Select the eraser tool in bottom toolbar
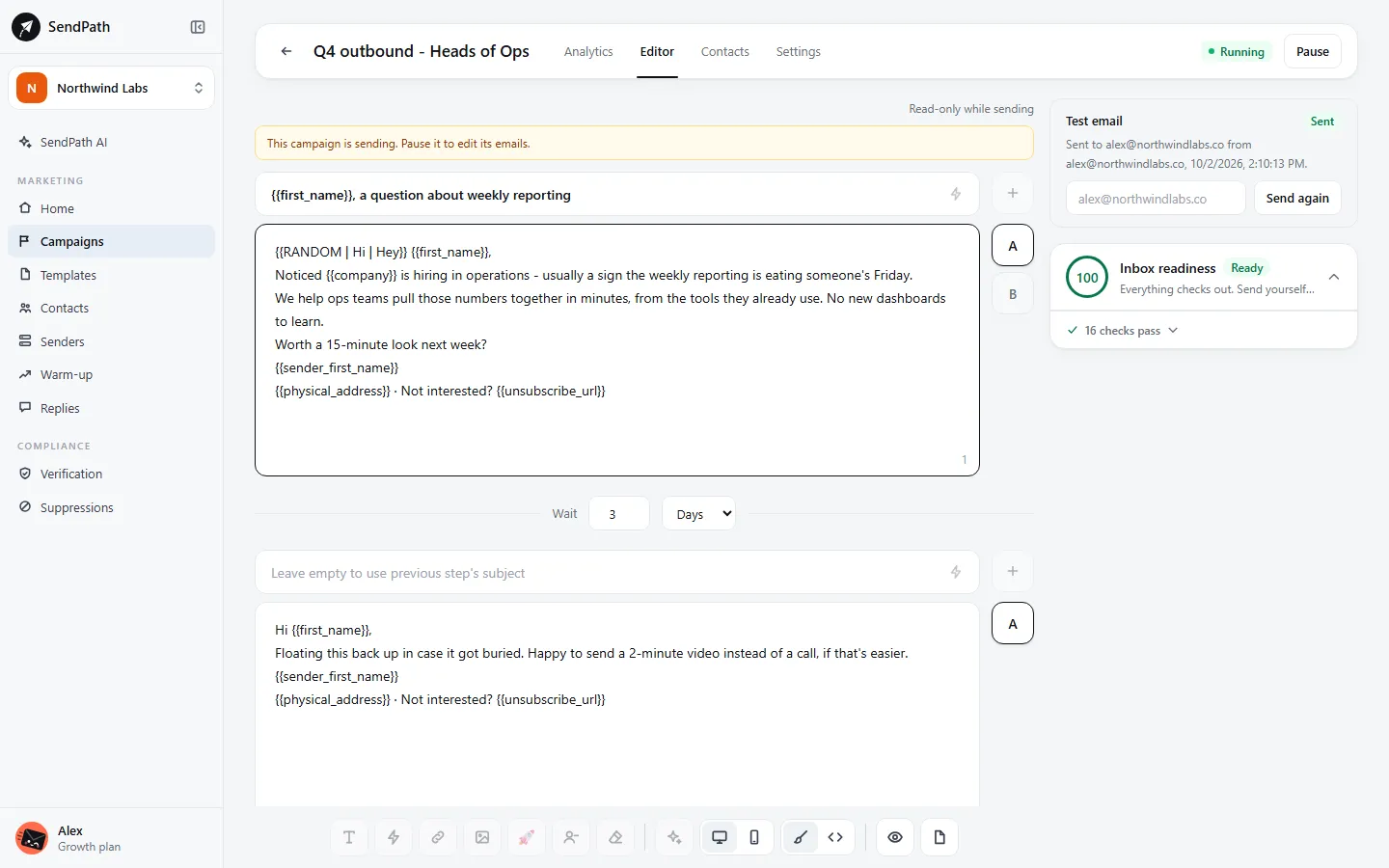Screen dimensions: 1389x868 pyautogui.click(x=615, y=837)
